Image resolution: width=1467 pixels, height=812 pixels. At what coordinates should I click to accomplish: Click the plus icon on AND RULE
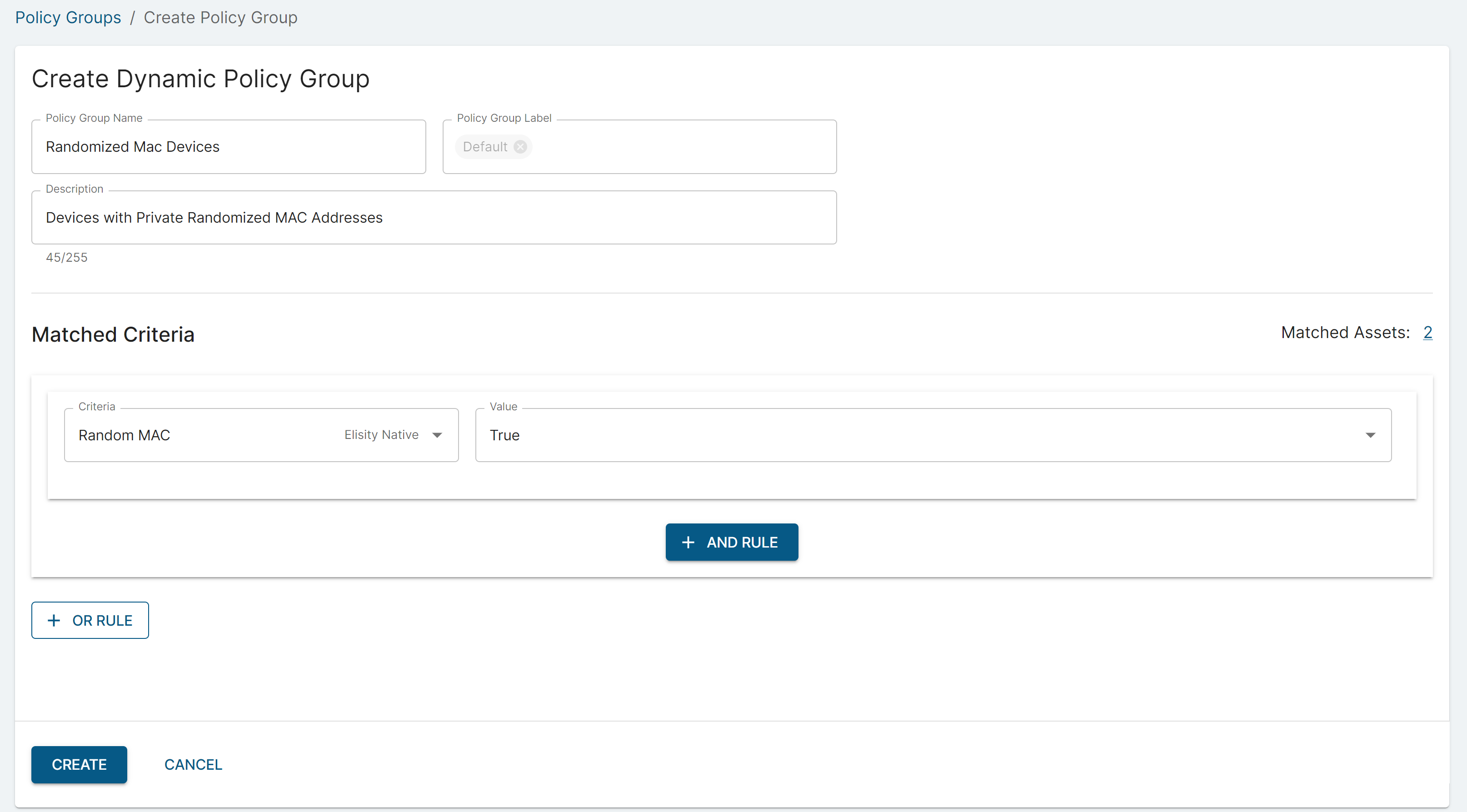coord(688,542)
